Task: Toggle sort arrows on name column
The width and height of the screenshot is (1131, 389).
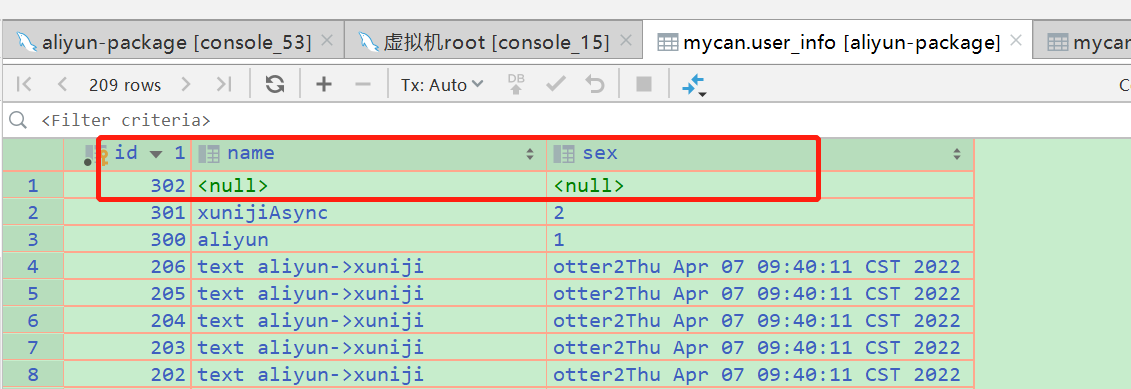Action: [530, 154]
